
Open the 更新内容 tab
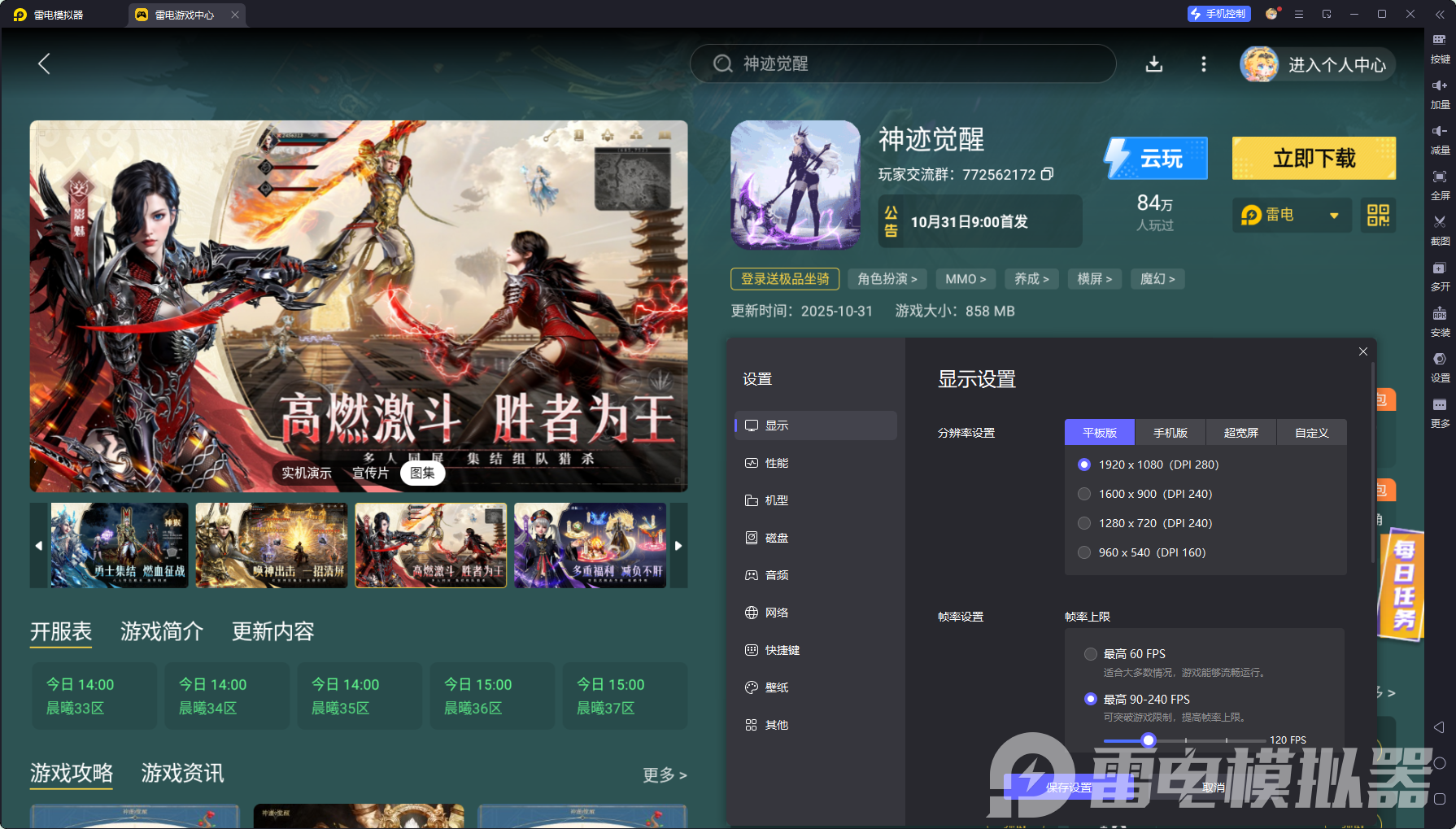click(272, 632)
